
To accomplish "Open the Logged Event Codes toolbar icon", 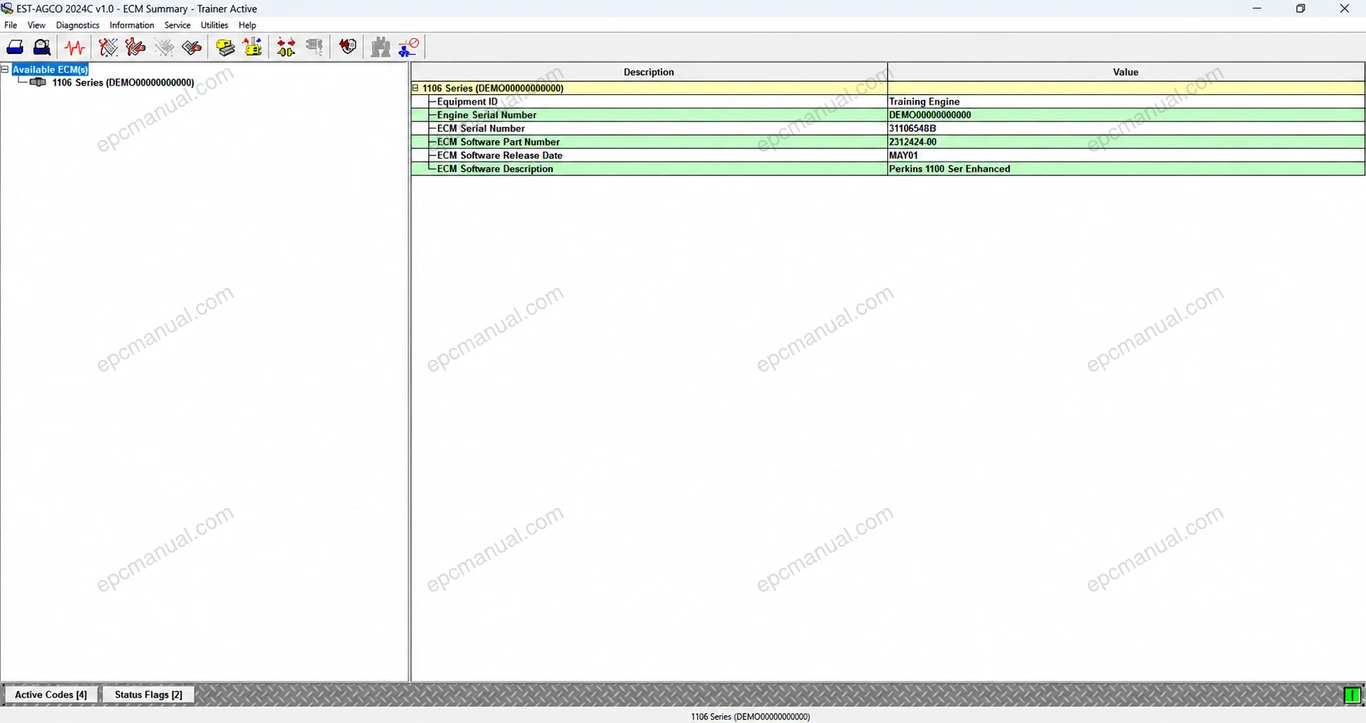I will click(192, 47).
